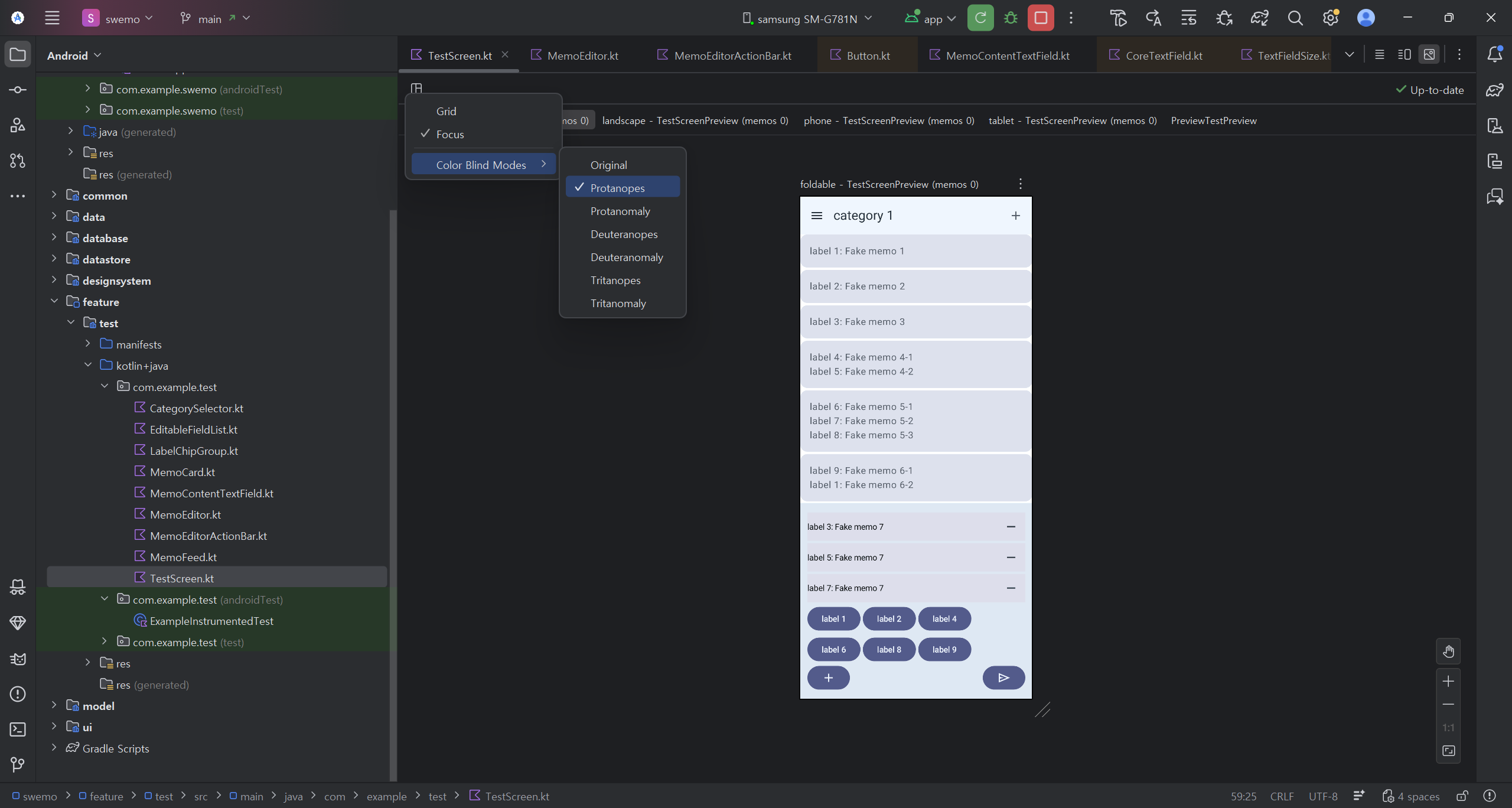Open Search Everywhere magnifier icon
The height and width of the screenshot is (808, 1512).
(x=1295, y=18)
